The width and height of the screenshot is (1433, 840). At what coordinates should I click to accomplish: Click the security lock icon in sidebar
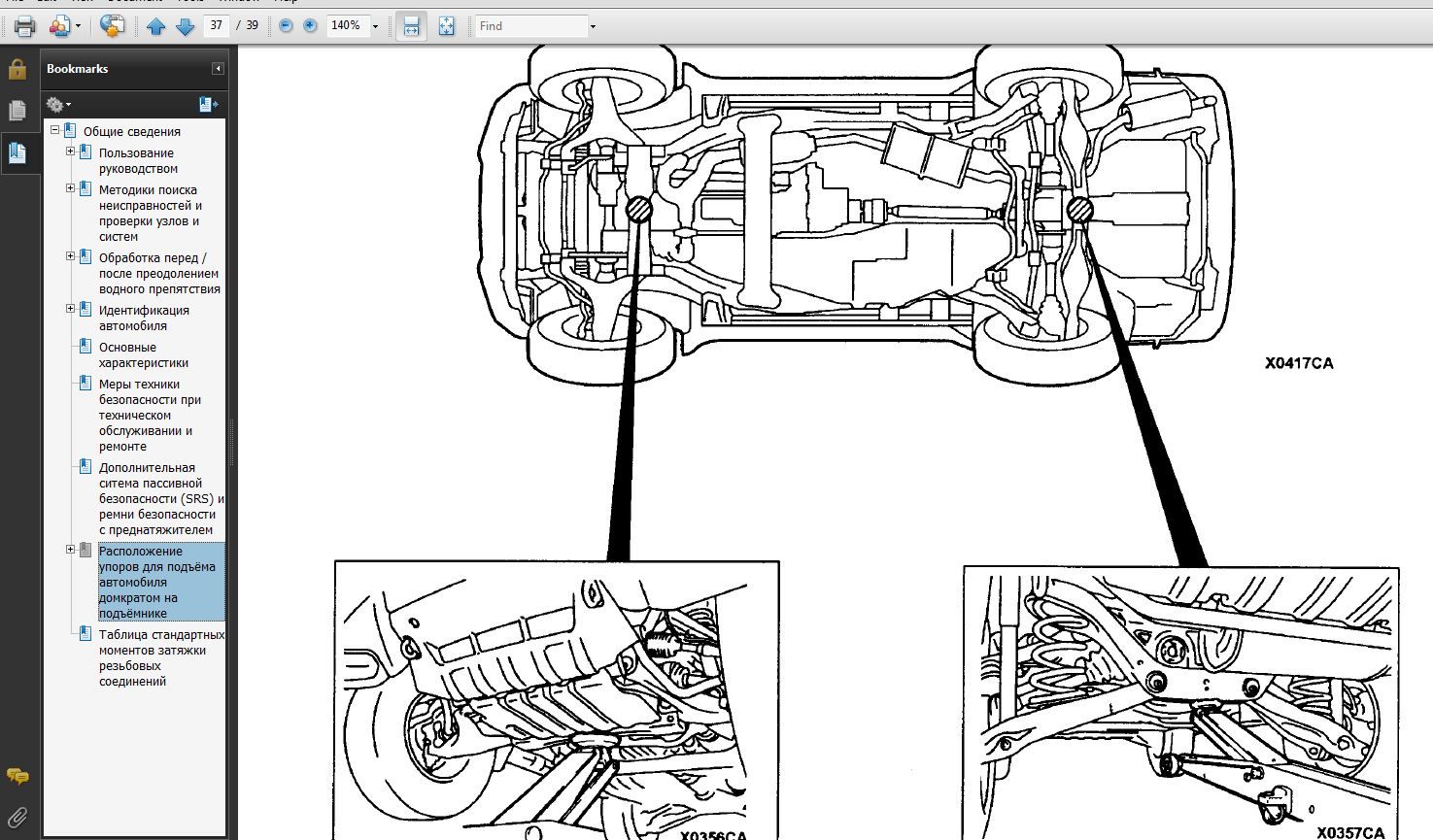pos(17,69)
